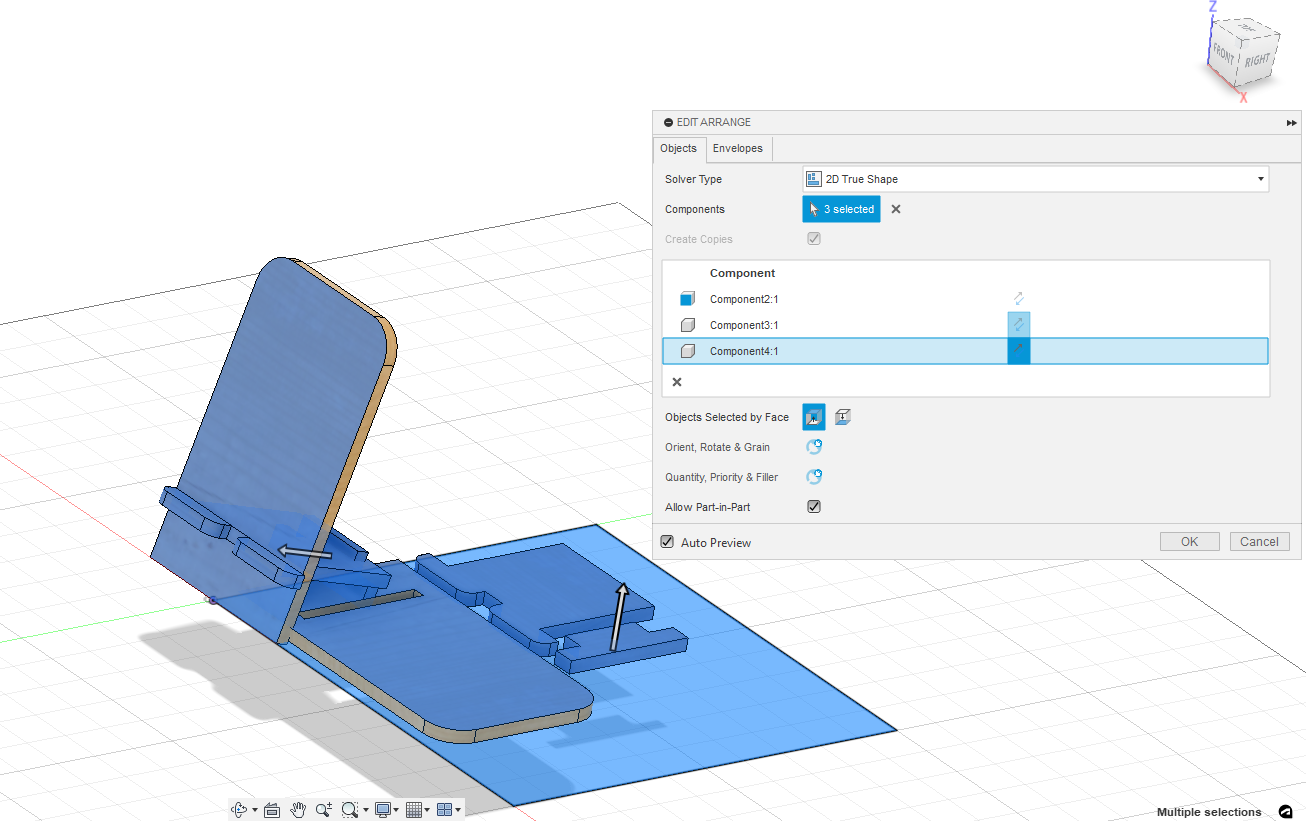
Task: Open Quantity, Priority & Filler settings icon
Action: point(814,477)
